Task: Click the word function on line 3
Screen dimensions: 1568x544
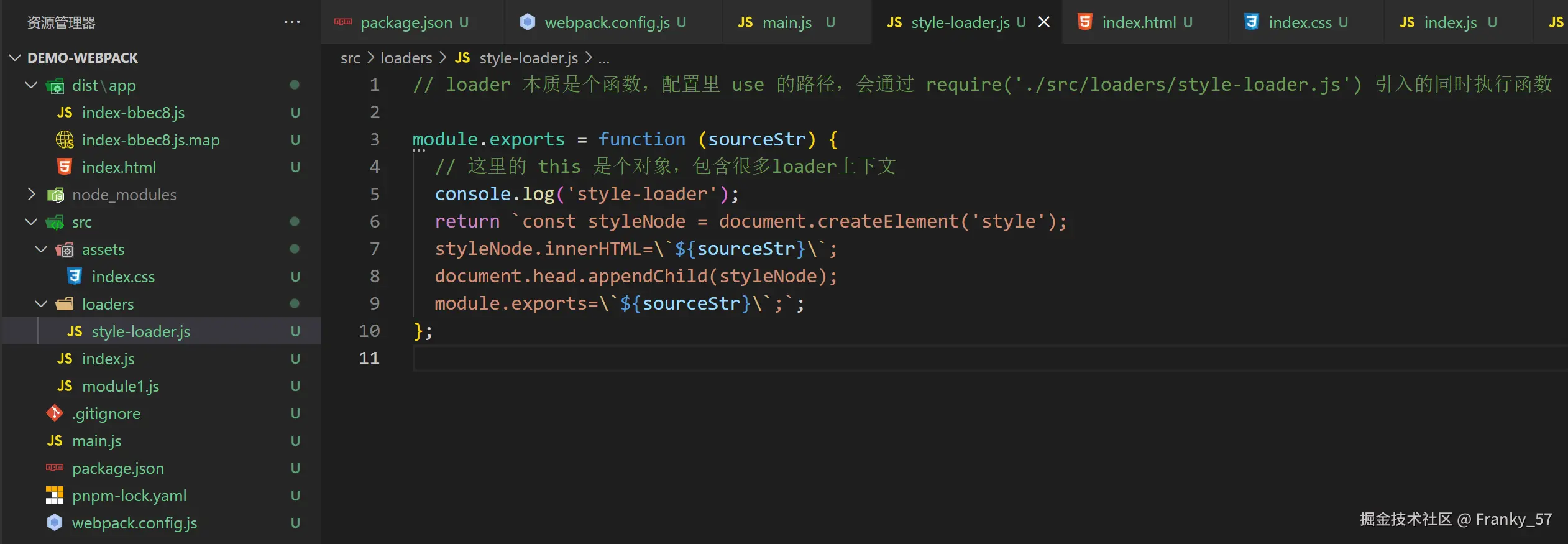Action: [x=641, y=139]
